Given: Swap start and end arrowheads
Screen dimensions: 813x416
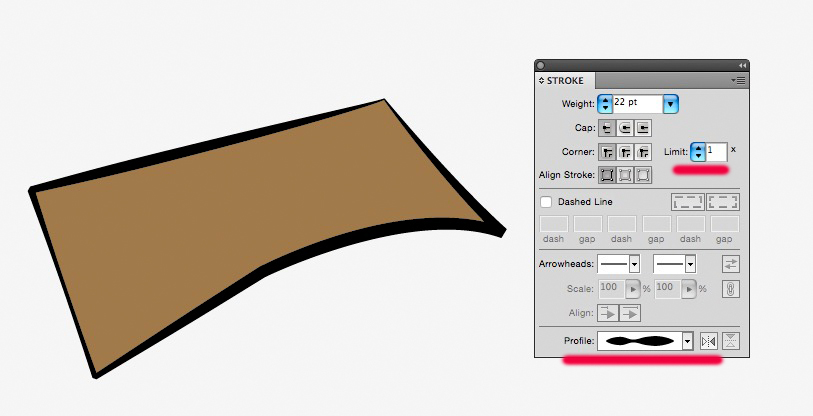Looking at the screenshot, I should [731, 264].
